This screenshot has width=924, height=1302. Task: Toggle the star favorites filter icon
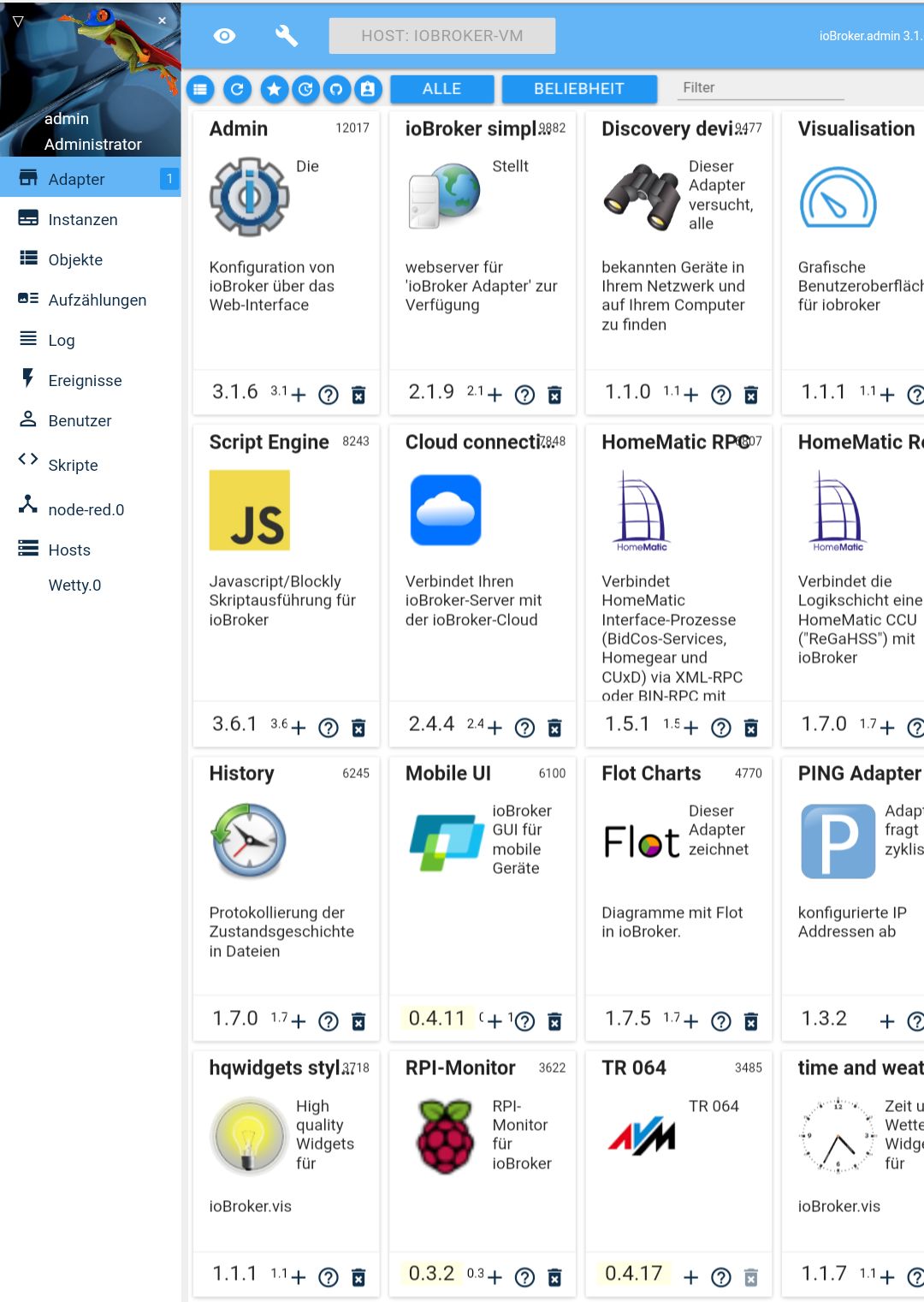[274, 88]
